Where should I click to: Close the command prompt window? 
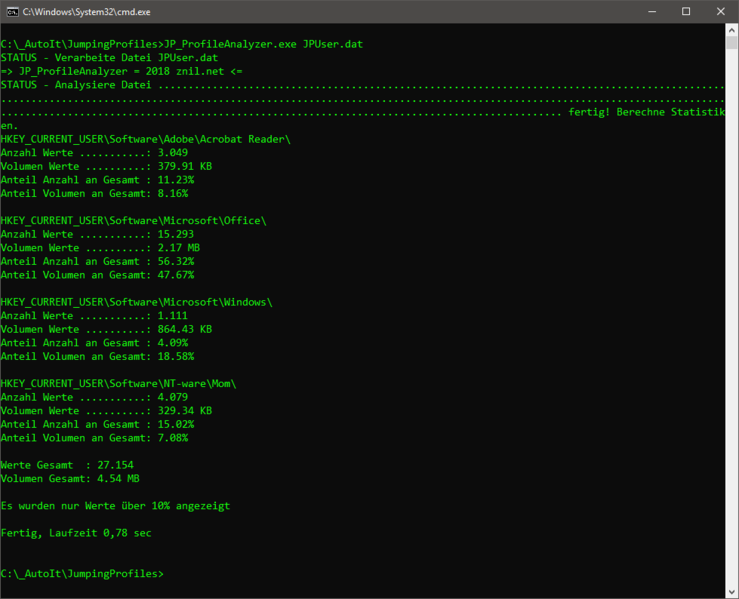tap(721, 11)
